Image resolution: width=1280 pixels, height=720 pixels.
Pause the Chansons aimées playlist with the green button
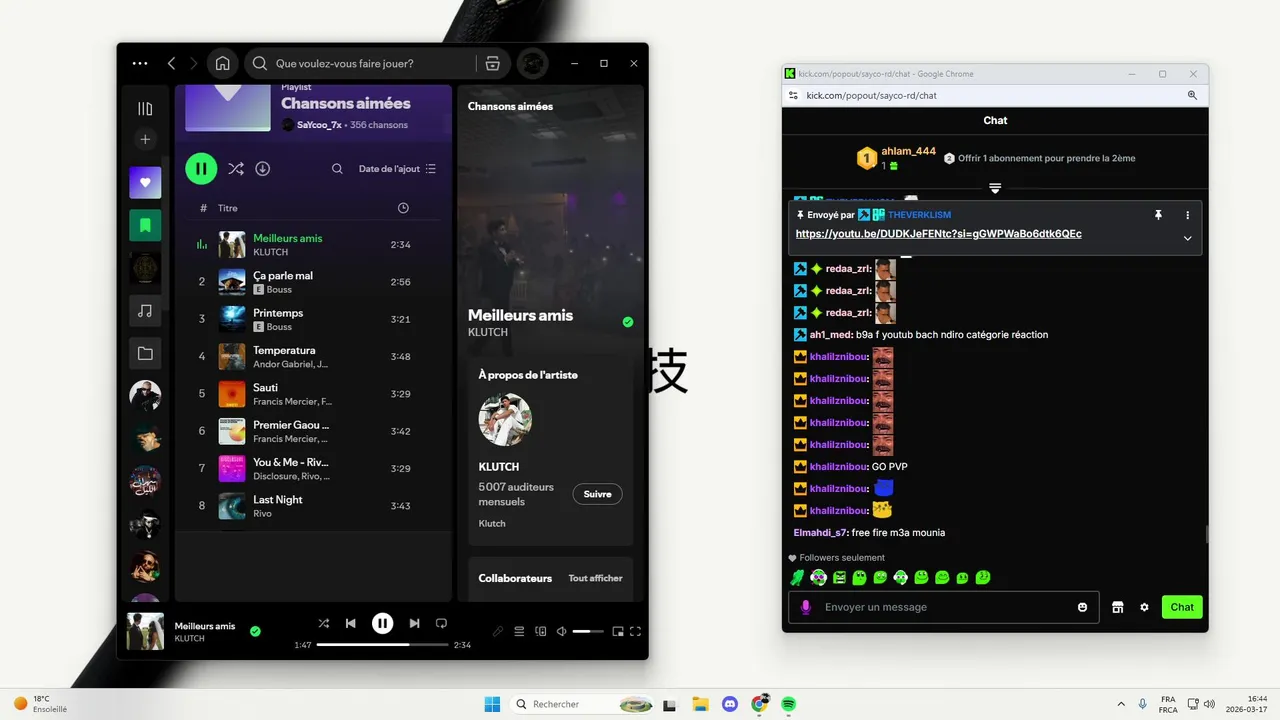(201, 169)
